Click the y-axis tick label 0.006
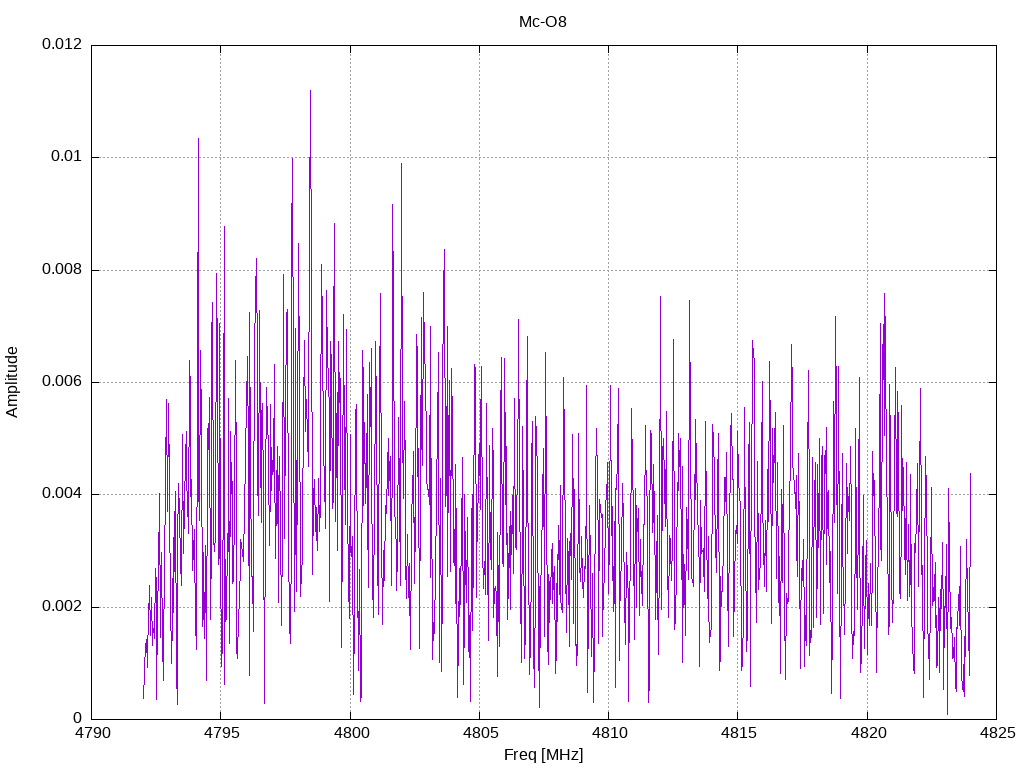Screen dimensions: 1024x768 pyautogui.click(x=62, y=382)
